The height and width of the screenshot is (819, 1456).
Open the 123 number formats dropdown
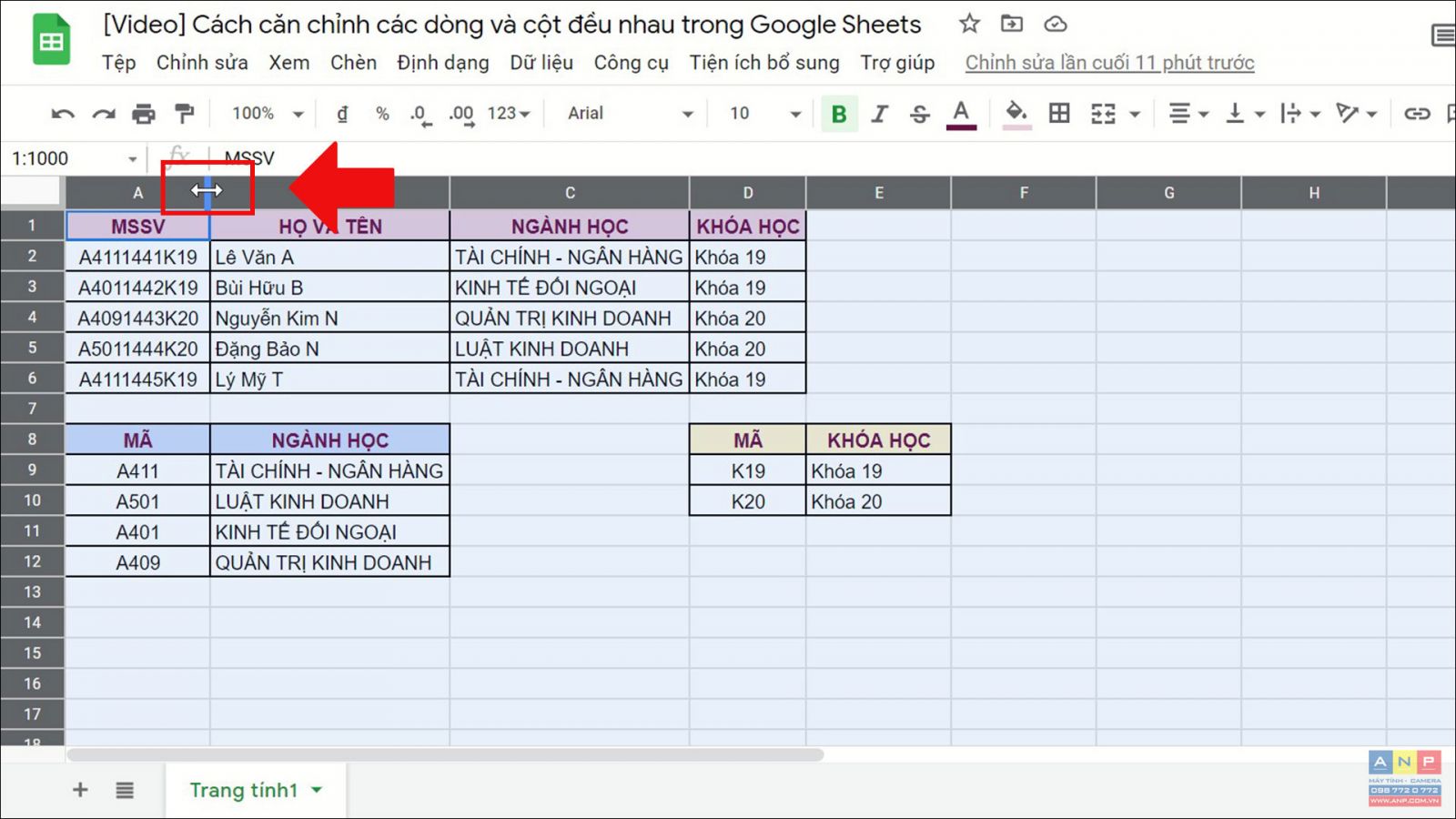[509, 114]
